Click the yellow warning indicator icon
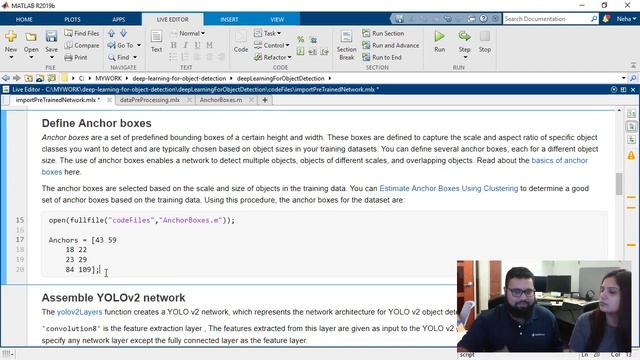This screenshot has height=360, width=640. point(631,155)
